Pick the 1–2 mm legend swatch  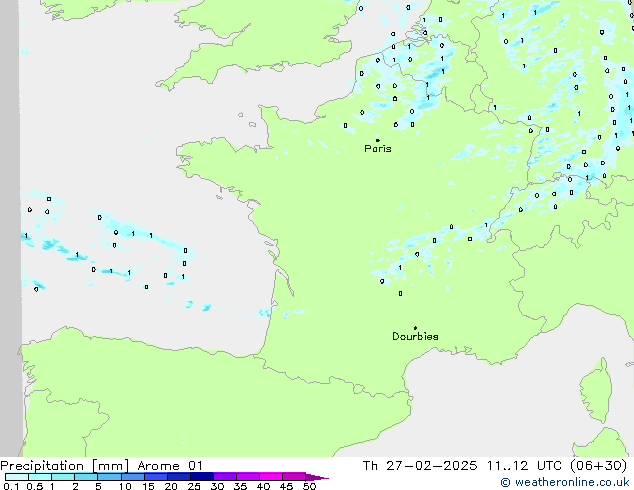(x=63, y=477)
